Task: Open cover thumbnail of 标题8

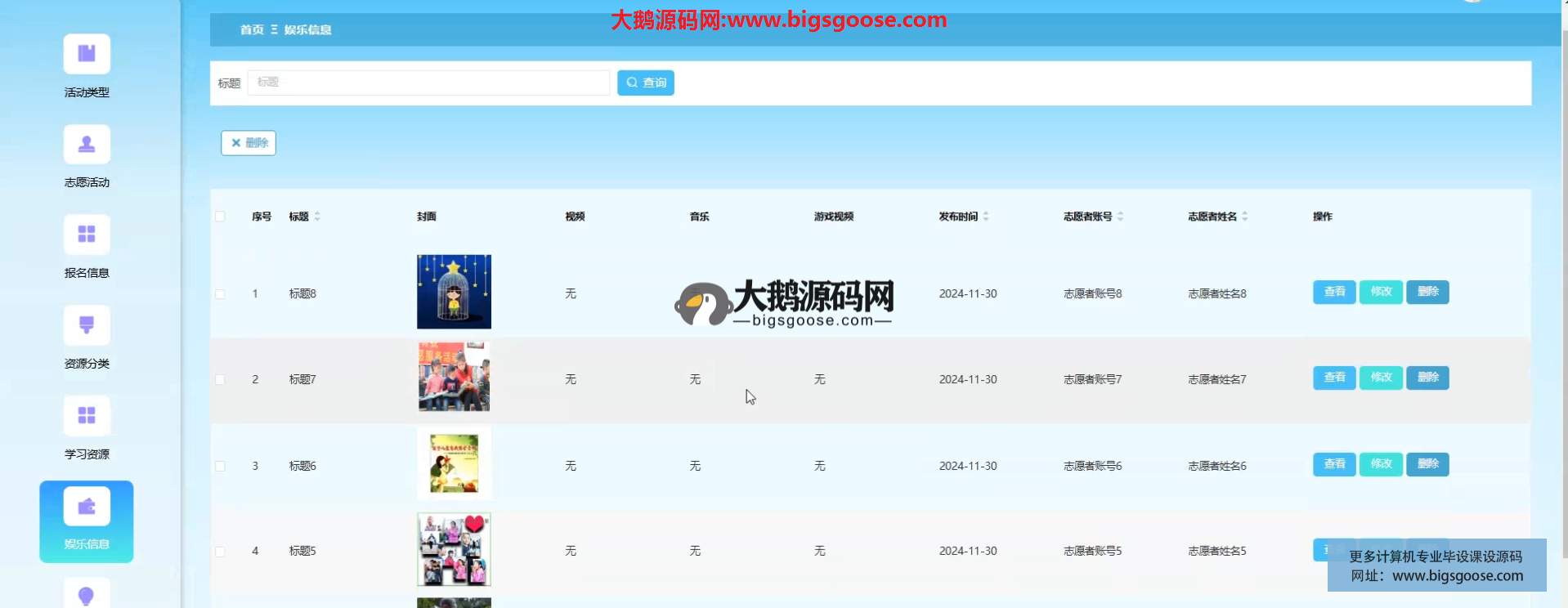Action: [454, 292]
